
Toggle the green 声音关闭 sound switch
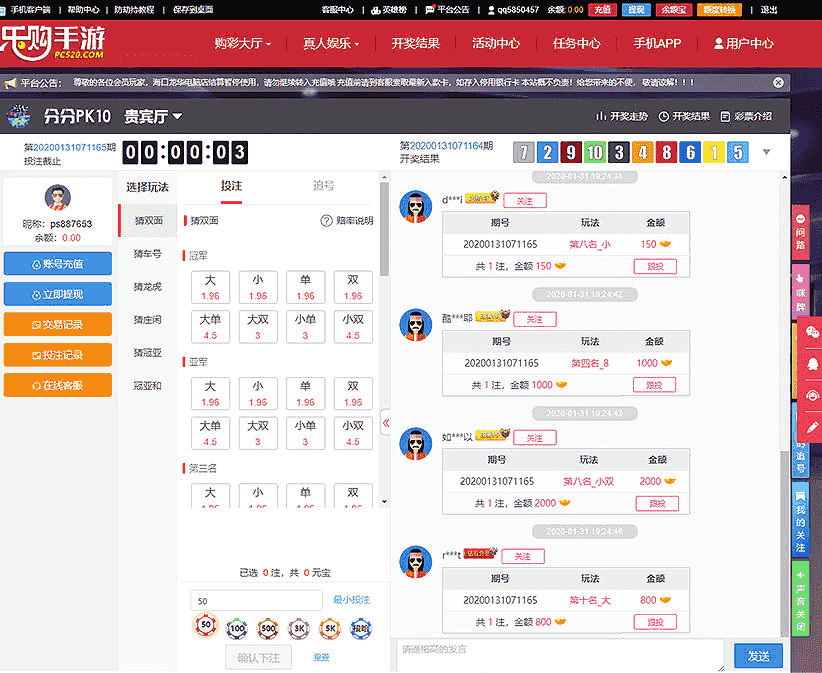pos(801,600)
